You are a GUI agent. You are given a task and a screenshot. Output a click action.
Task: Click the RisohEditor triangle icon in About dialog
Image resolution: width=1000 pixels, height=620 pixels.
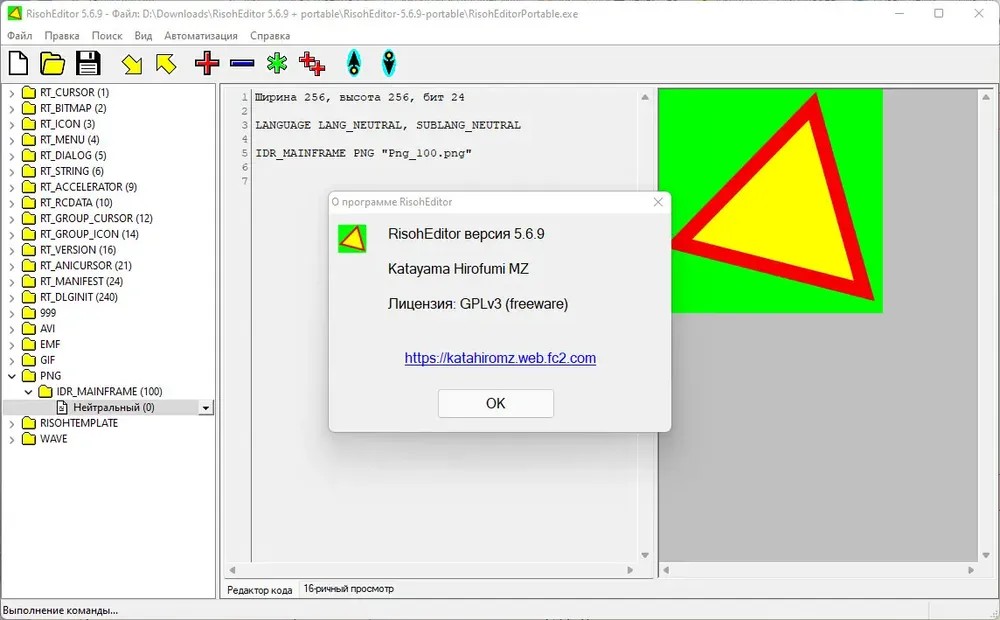coord(352,239)
